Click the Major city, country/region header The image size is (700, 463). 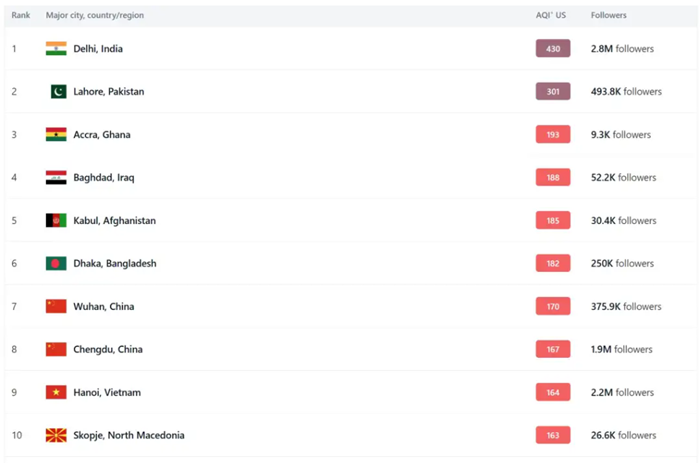point(96,16)
